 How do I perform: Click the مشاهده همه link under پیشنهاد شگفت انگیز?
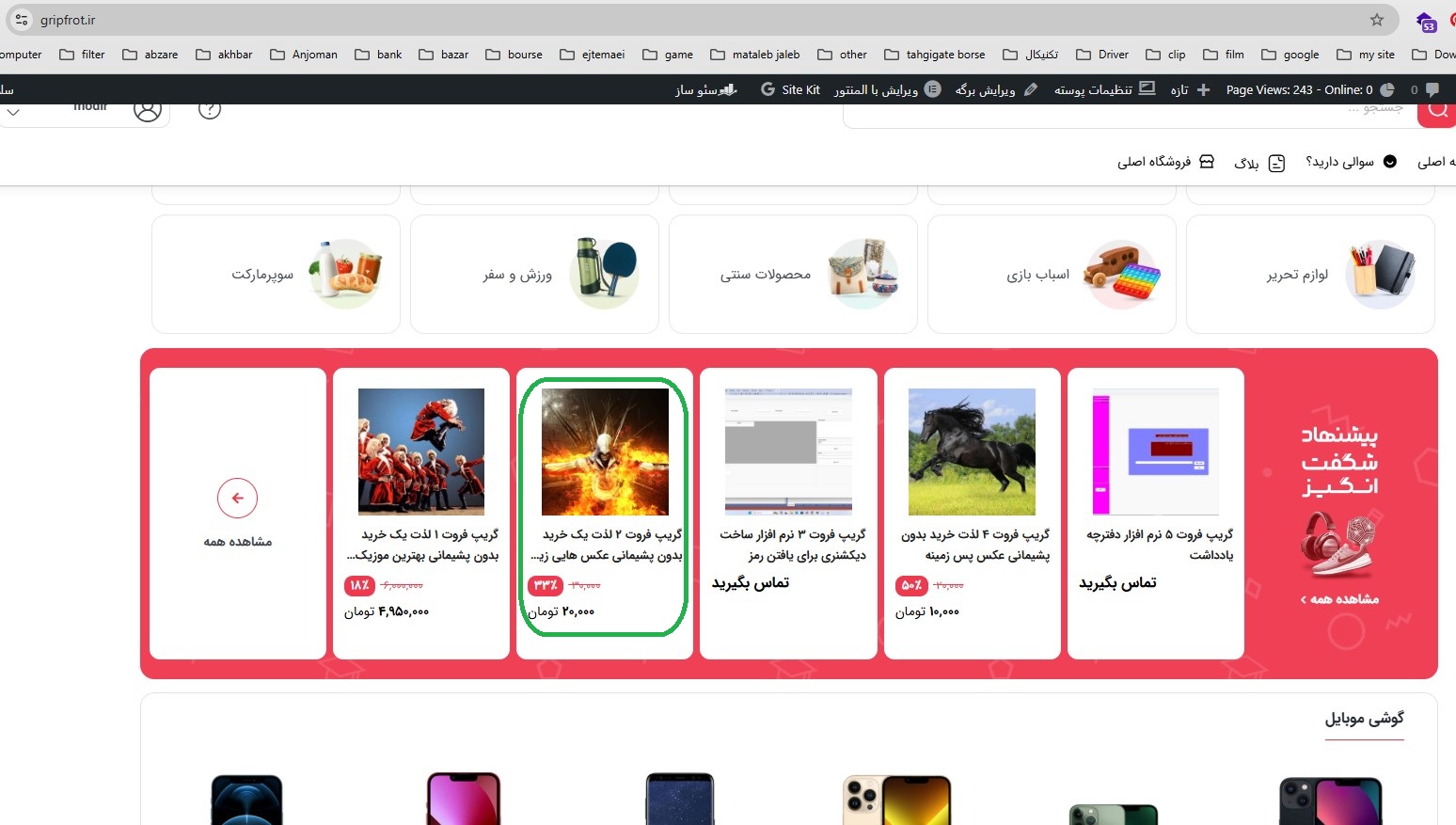point(1339,599)
